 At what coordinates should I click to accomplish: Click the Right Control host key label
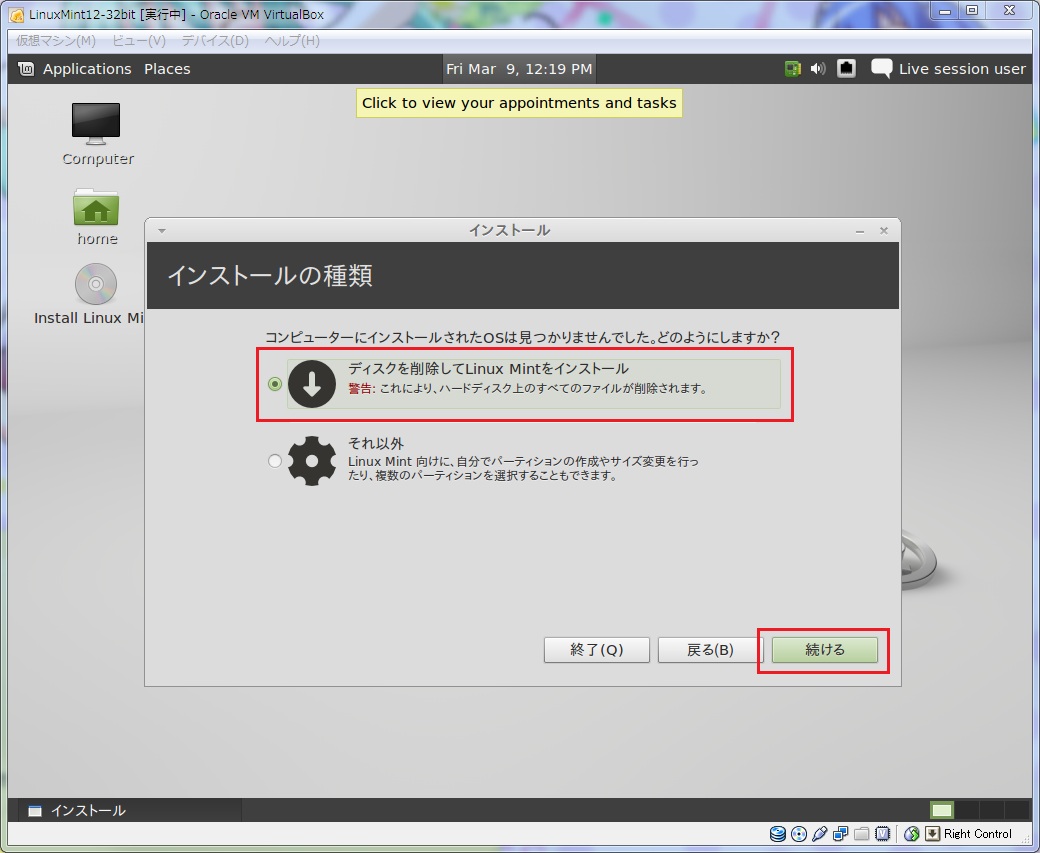pyautogui.click(x=978, y=834)
